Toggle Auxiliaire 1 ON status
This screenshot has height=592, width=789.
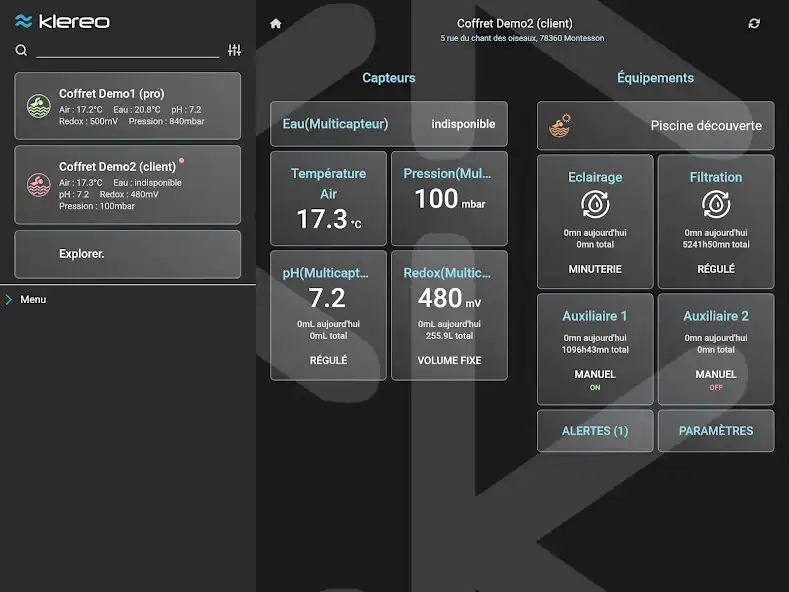(595, 388)
